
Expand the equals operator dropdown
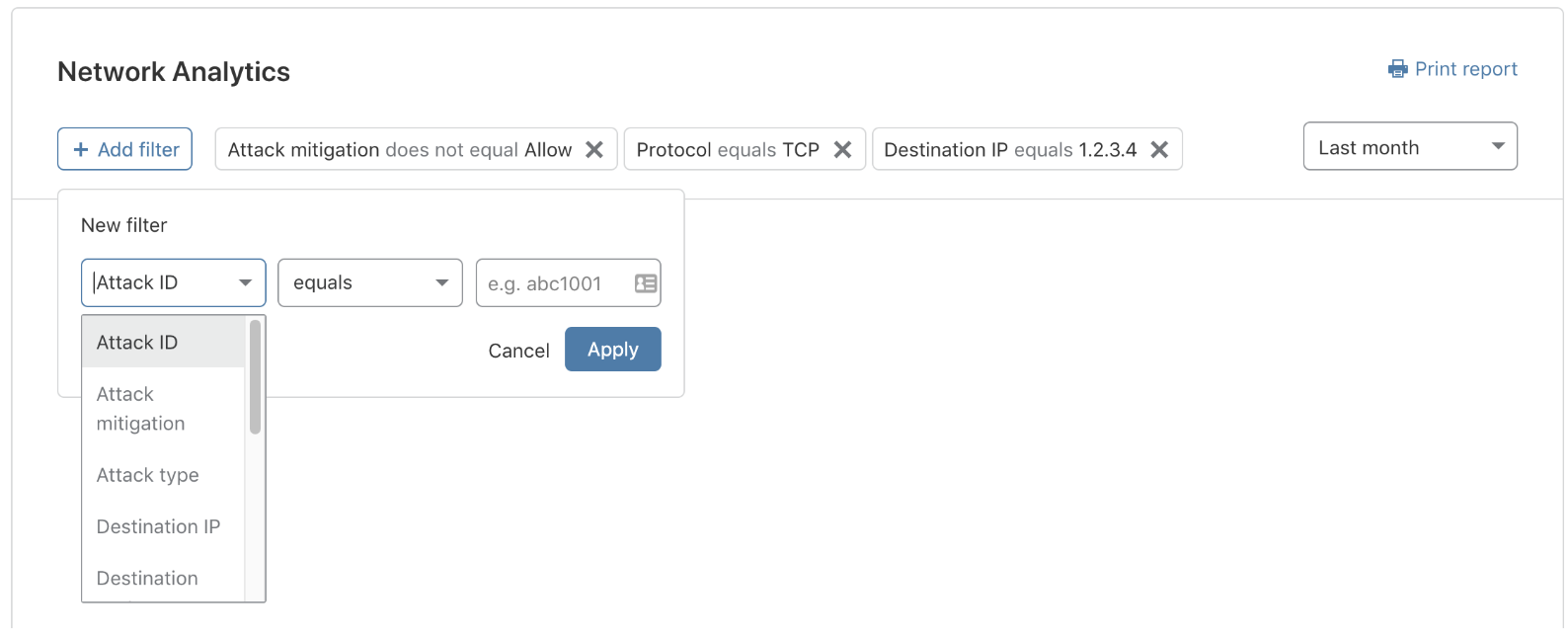pyautogui.click(x=369, y=283)
